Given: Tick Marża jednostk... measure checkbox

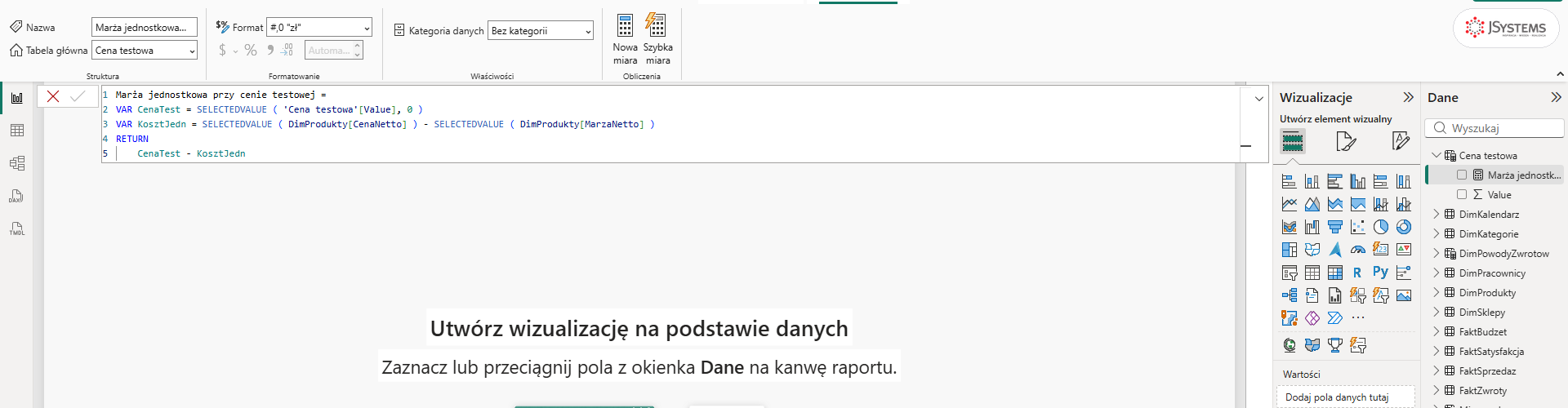Looking at the screenshot, I should 1462,175.
